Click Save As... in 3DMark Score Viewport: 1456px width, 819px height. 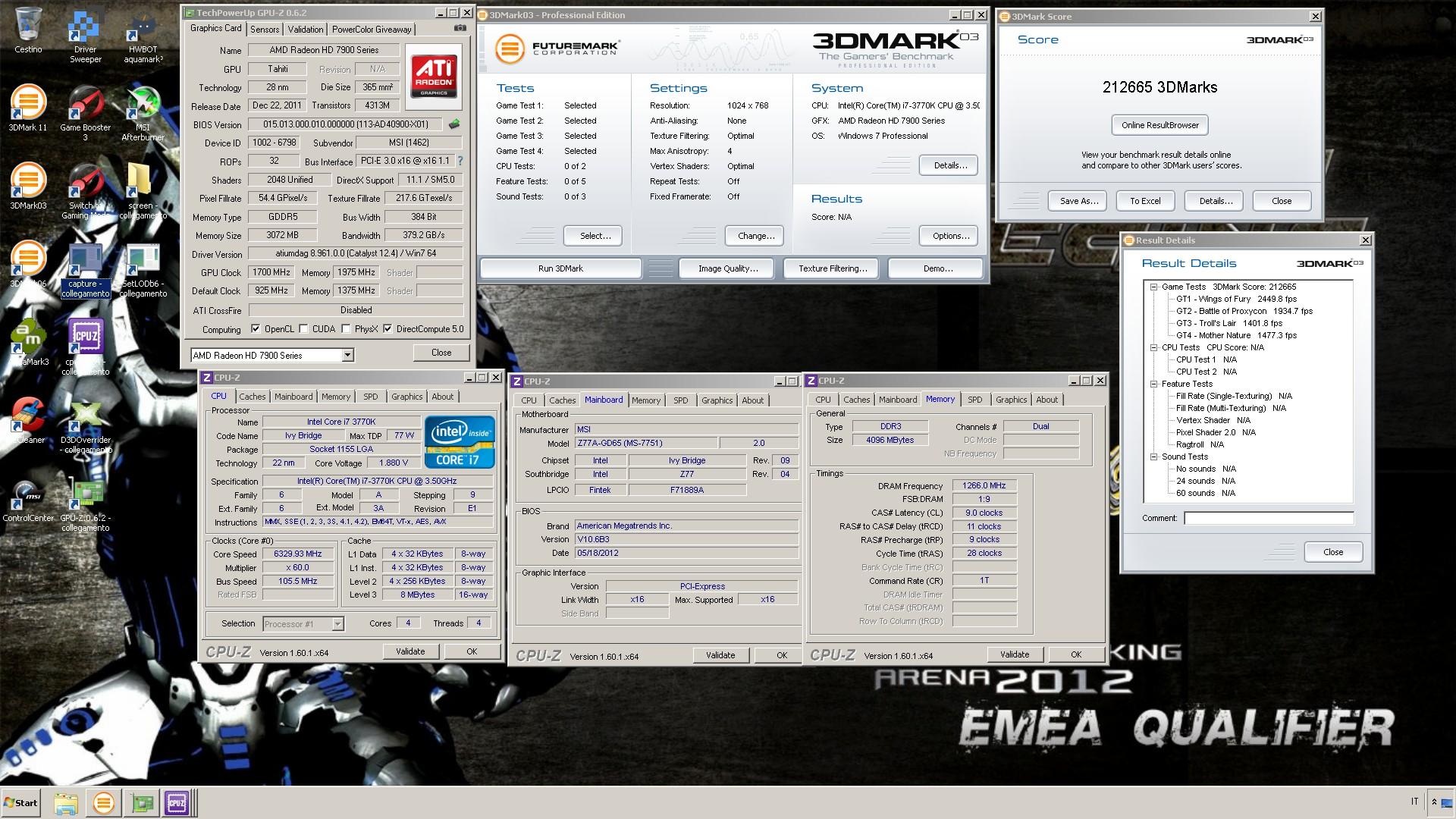click(x=1078, y=201)
